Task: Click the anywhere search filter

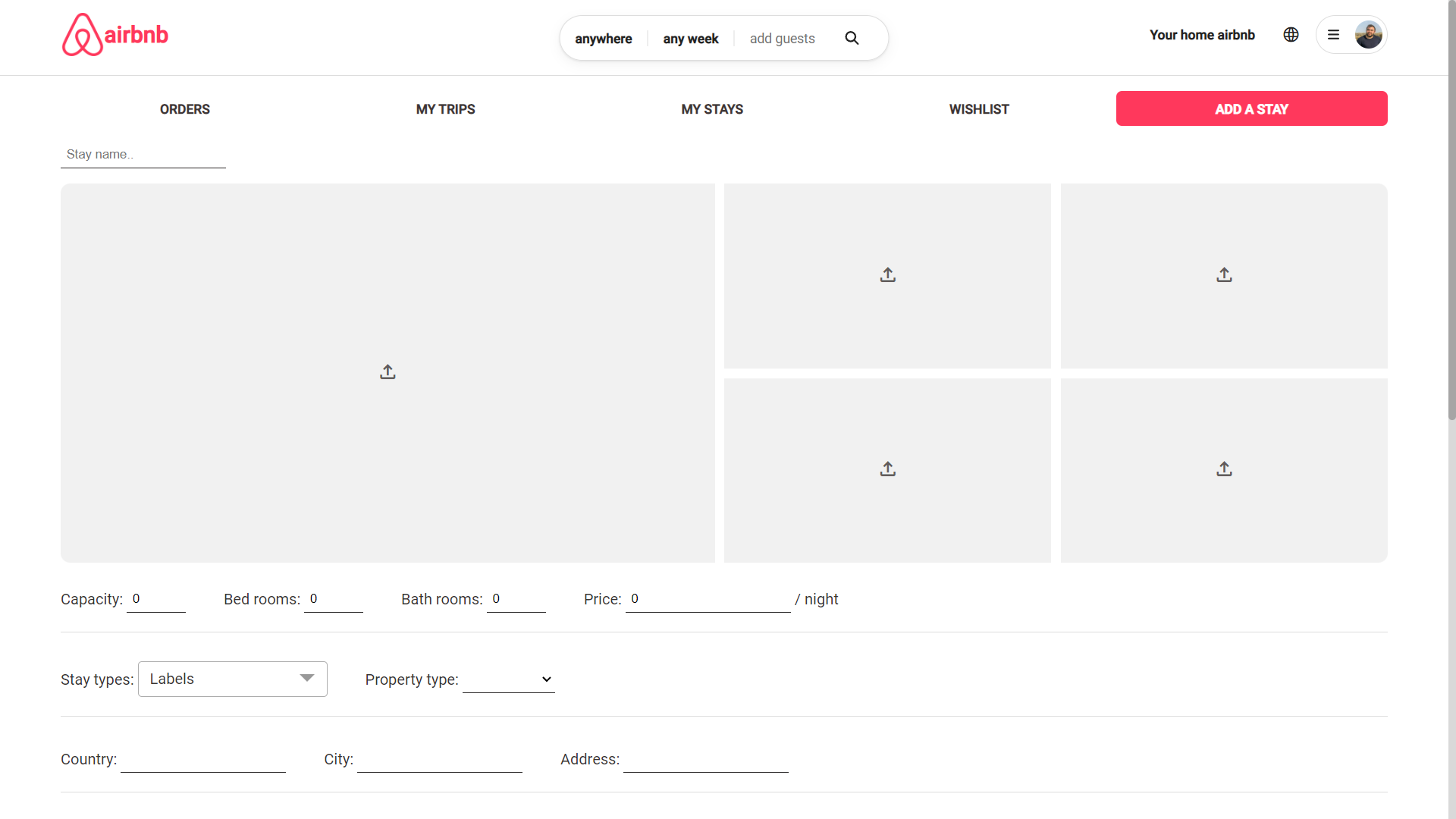Action: click(x=603, y=39)
